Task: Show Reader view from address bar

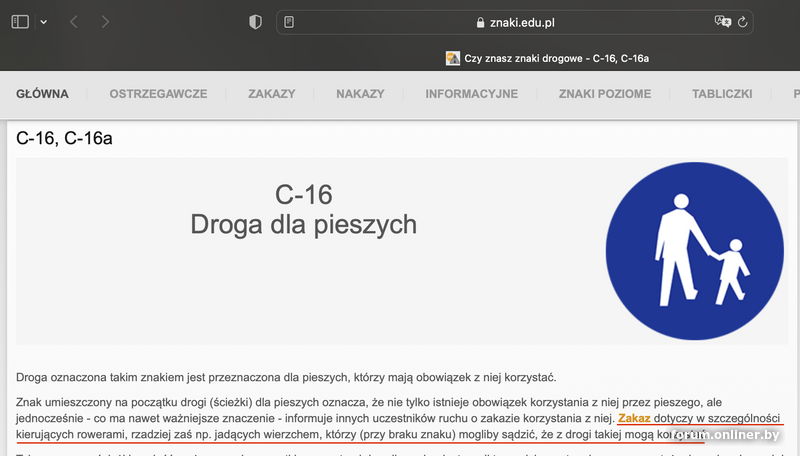Action: point(289,22)
